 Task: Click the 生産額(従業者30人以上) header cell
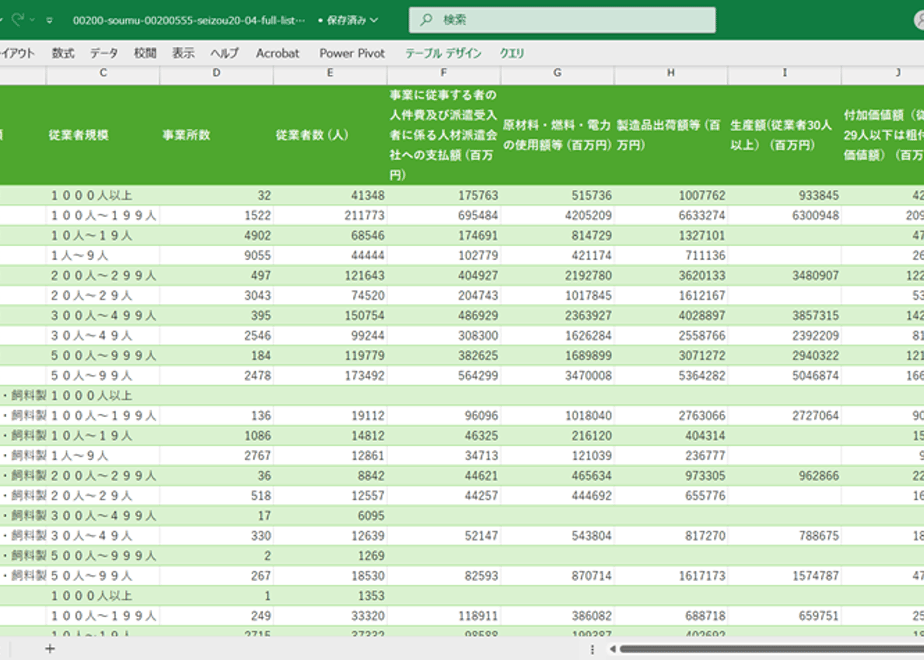784,135
